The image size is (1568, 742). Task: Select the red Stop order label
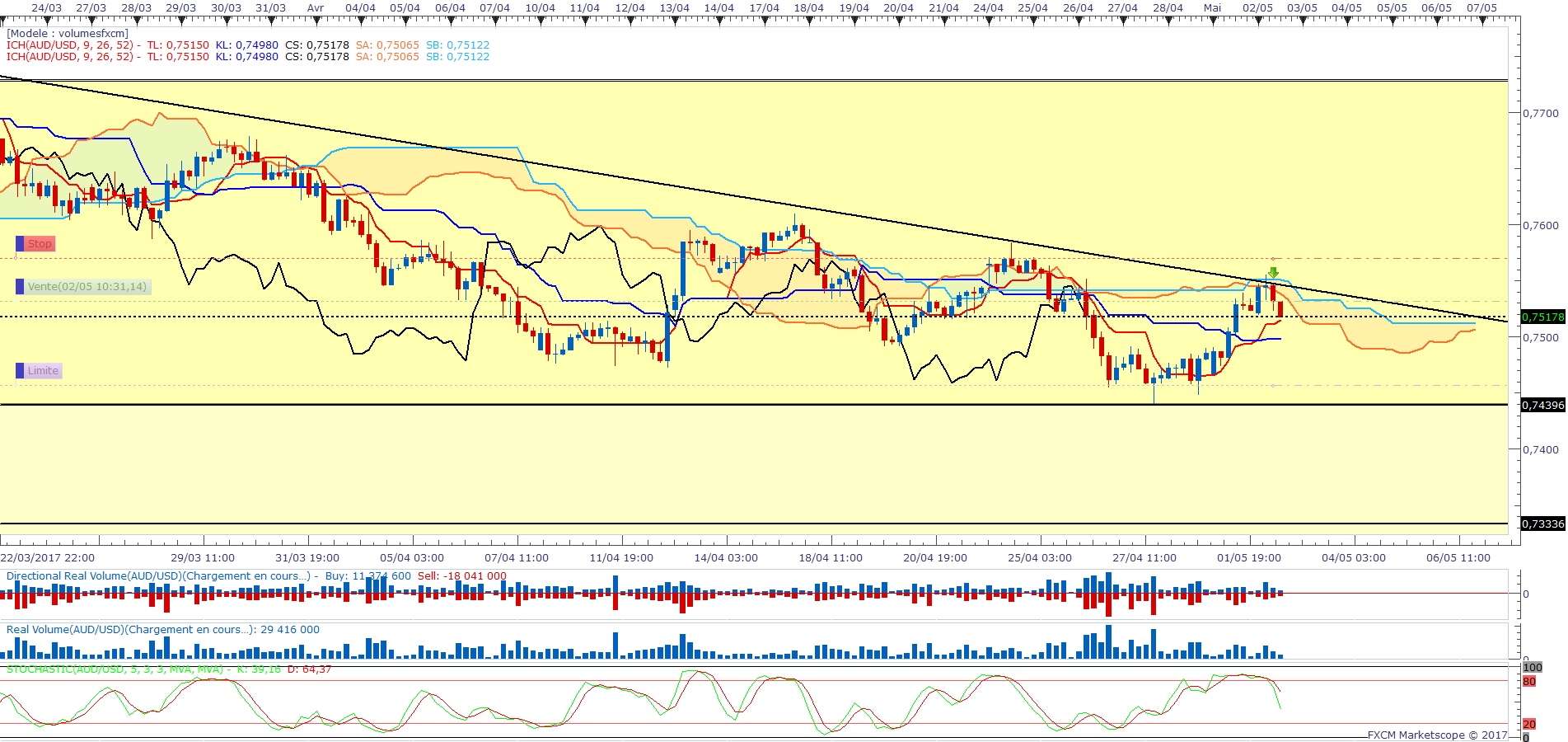point(40,244)
